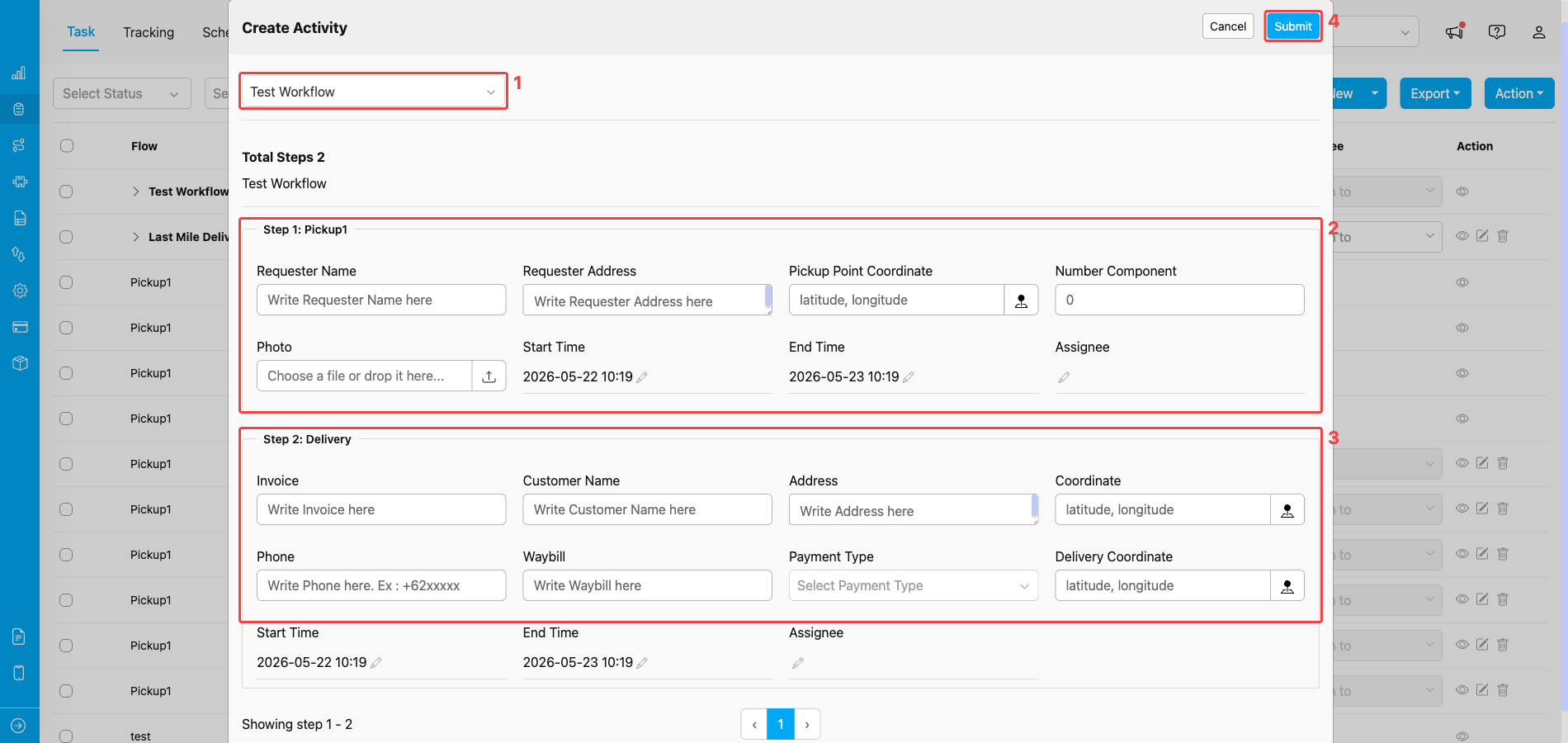
Task: Open the credit card billing sidebar icon
Action: pyautogui.click(x=20, y=327)
